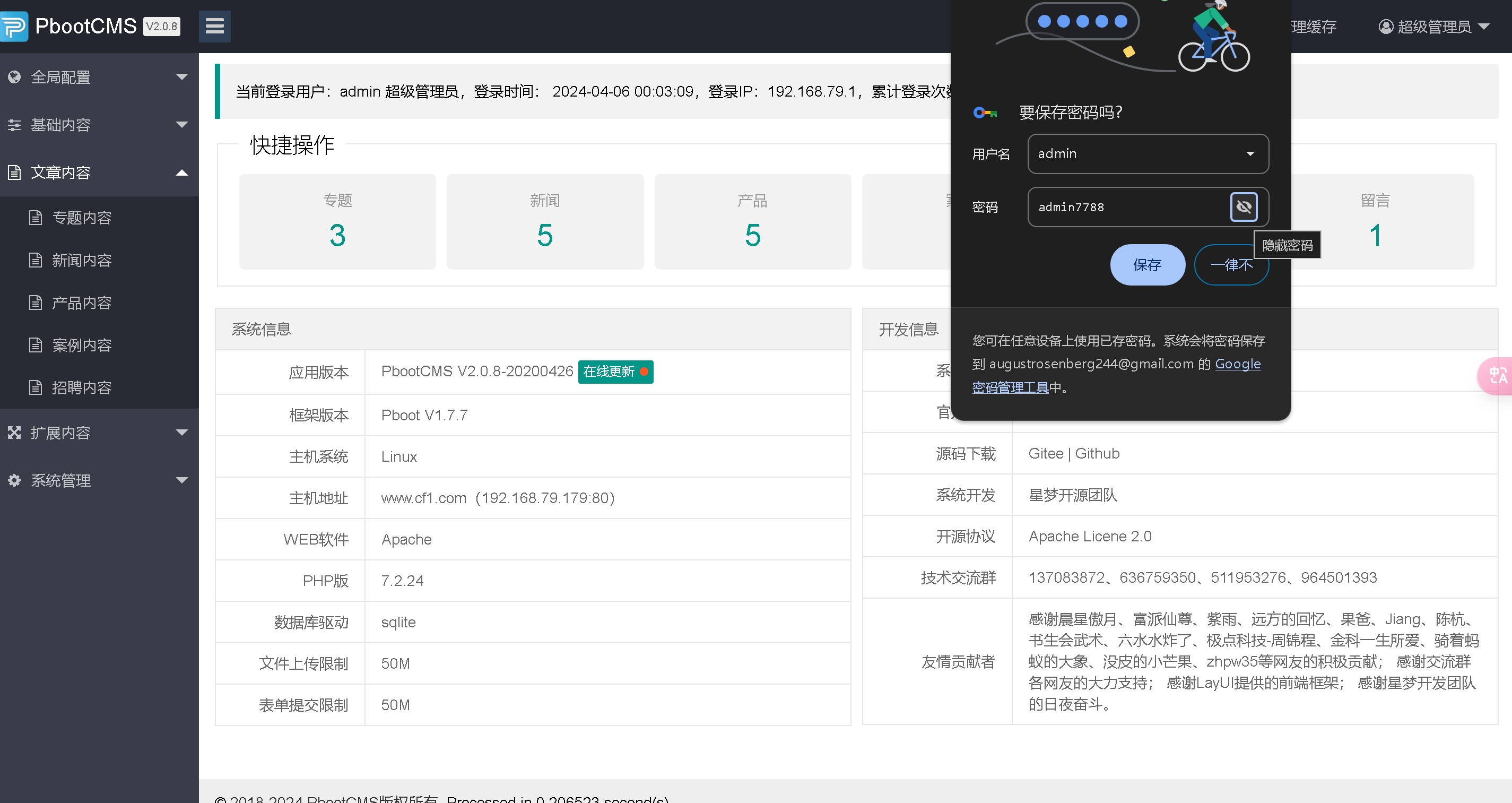This screenshot has width=1512, height=803.
Task: Click the 密码 input field
Action: [1127, 206]
